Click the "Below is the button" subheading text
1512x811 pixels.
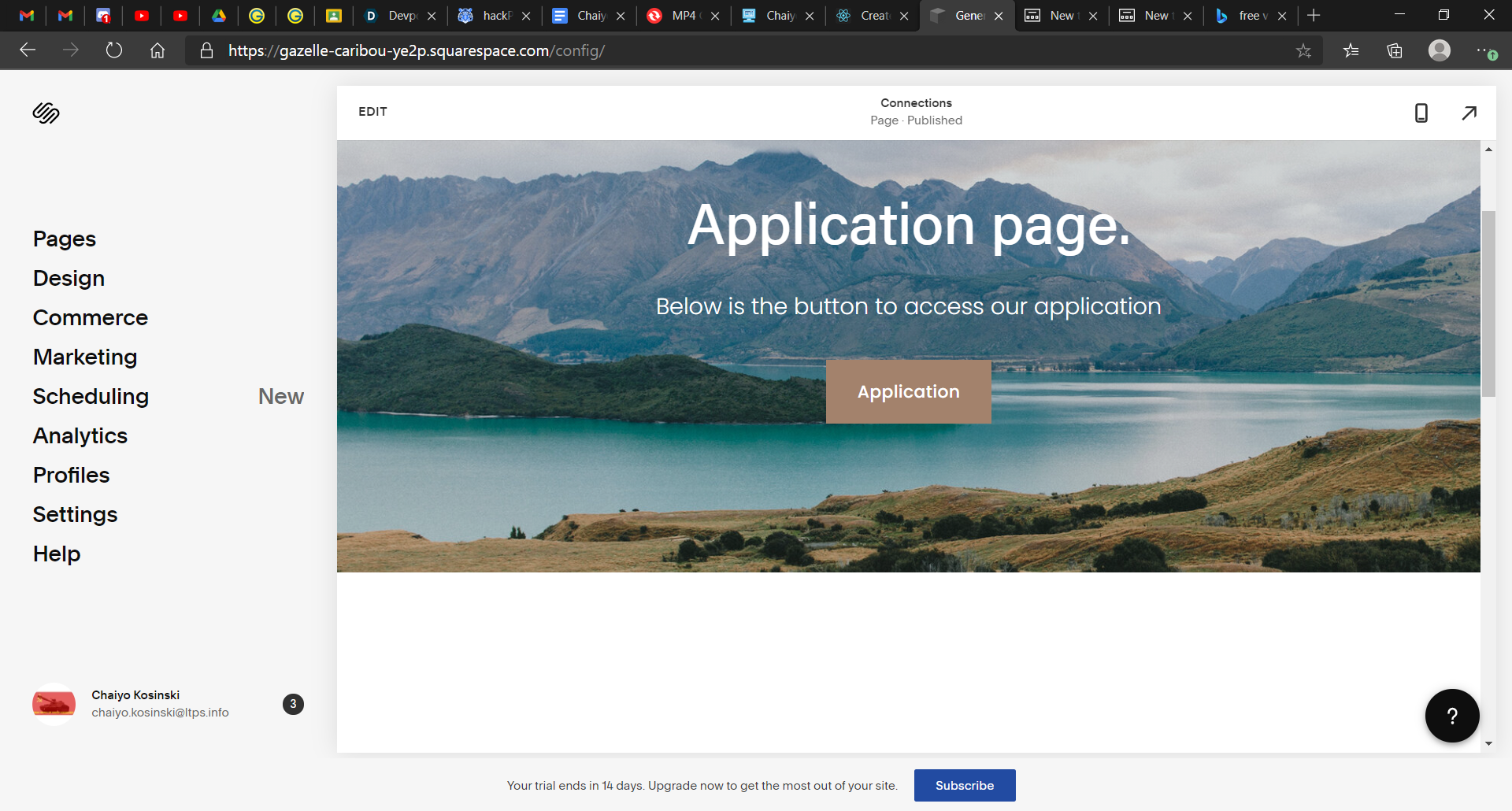[x=909, y=306]
